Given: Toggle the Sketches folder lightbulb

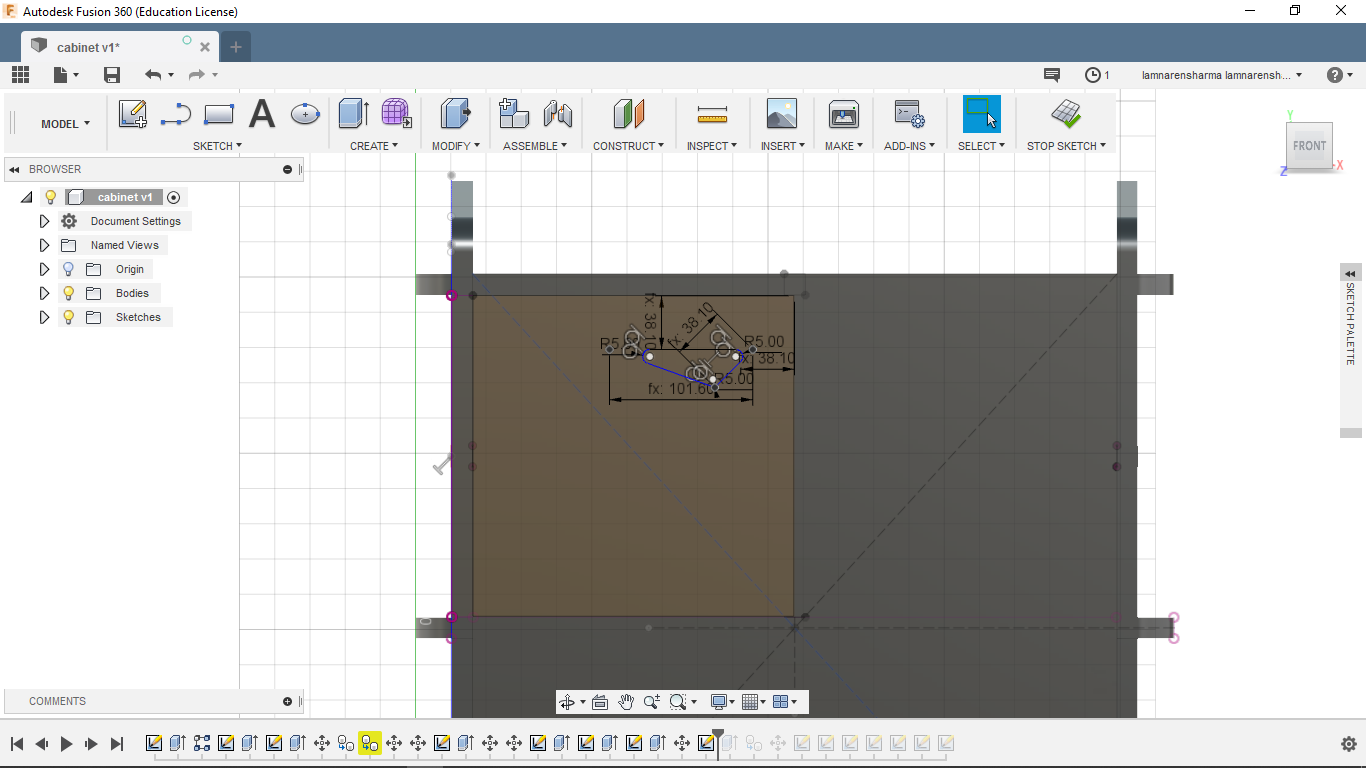Looking at the screenshot, I should pyautogui.click(x=68, y=317).
